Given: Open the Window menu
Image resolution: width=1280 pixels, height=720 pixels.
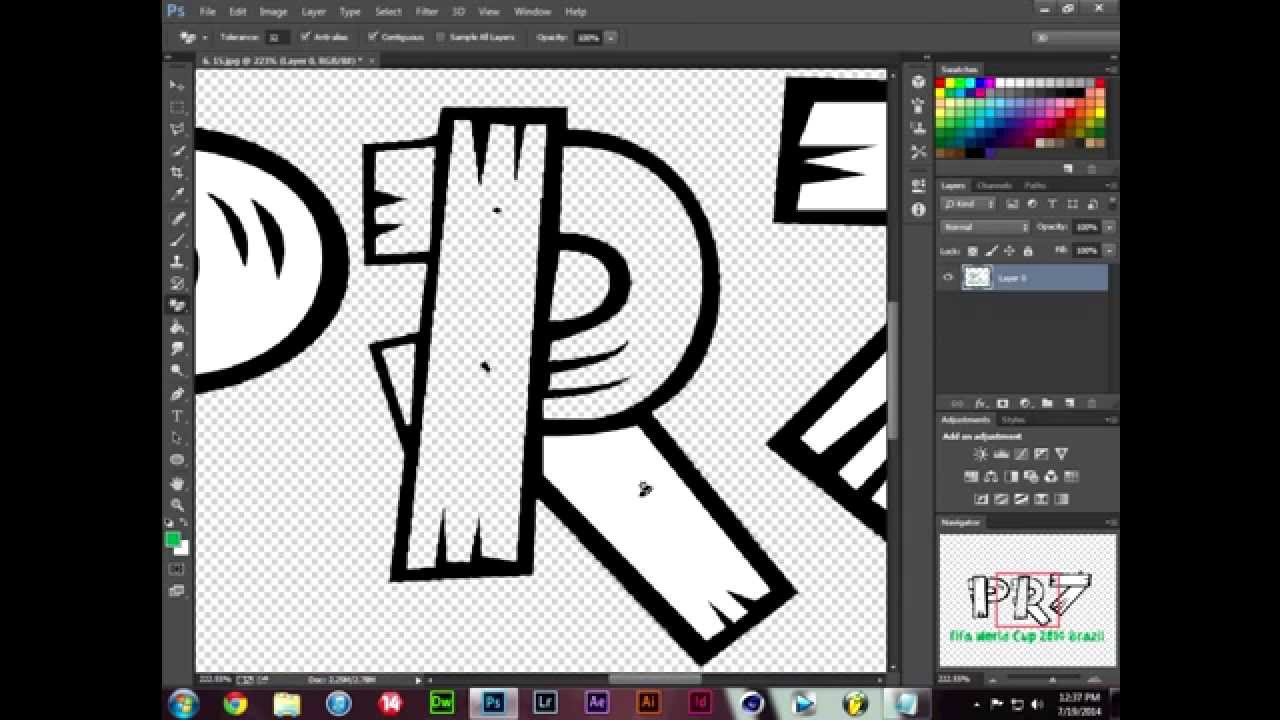Looking at the screenshot, I should pos(532,12).
